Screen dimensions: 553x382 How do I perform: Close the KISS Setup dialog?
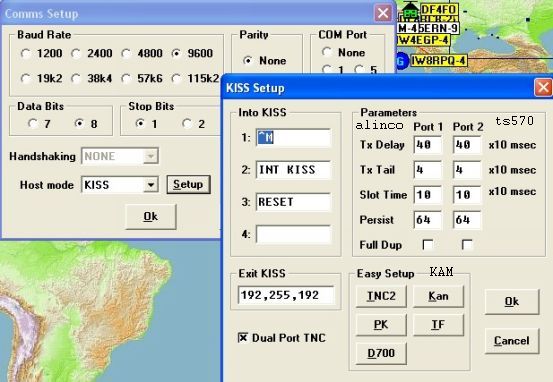(543, 87)
